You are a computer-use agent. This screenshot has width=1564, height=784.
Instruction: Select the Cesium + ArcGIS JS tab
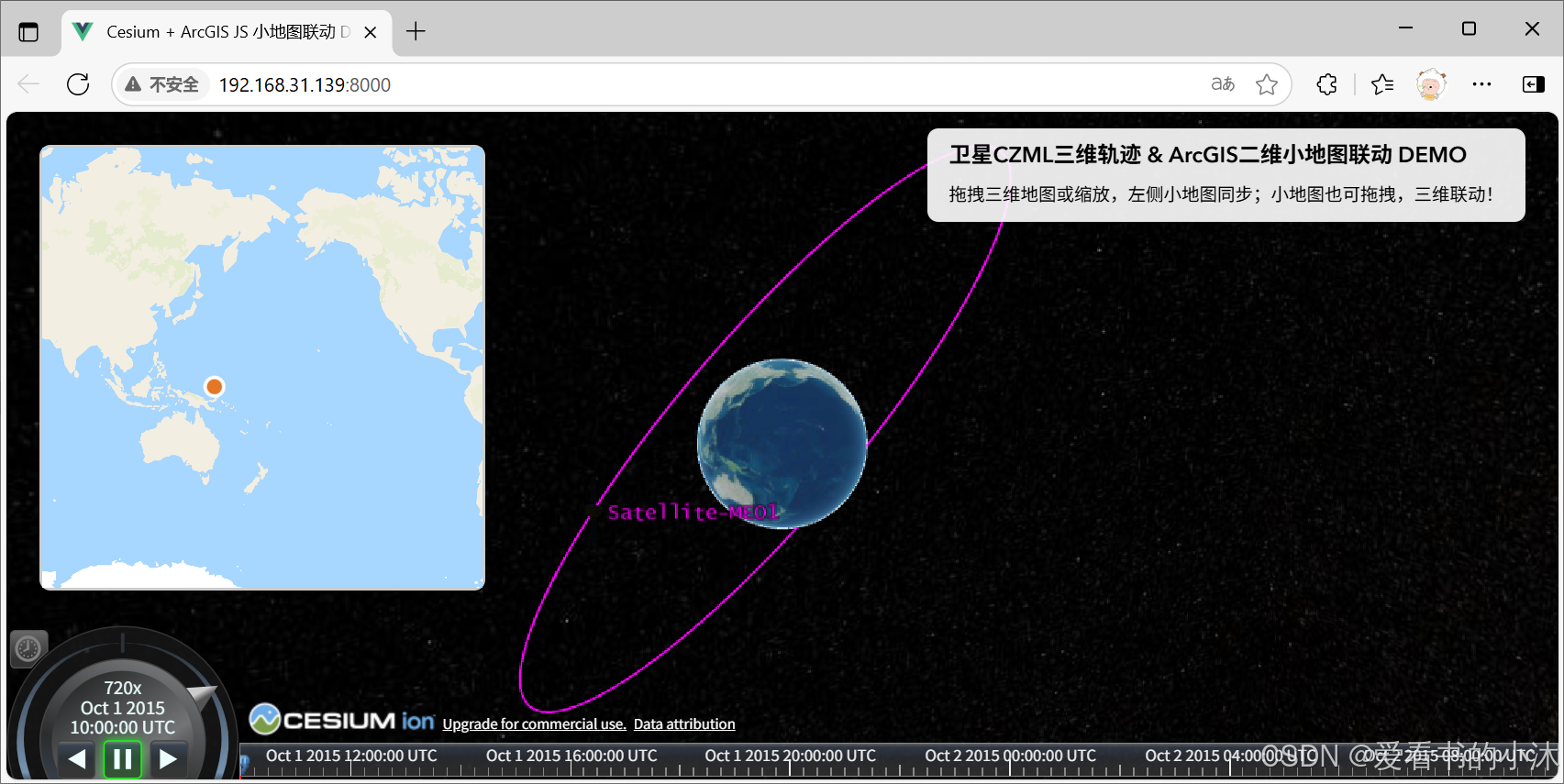coord(227,32)
